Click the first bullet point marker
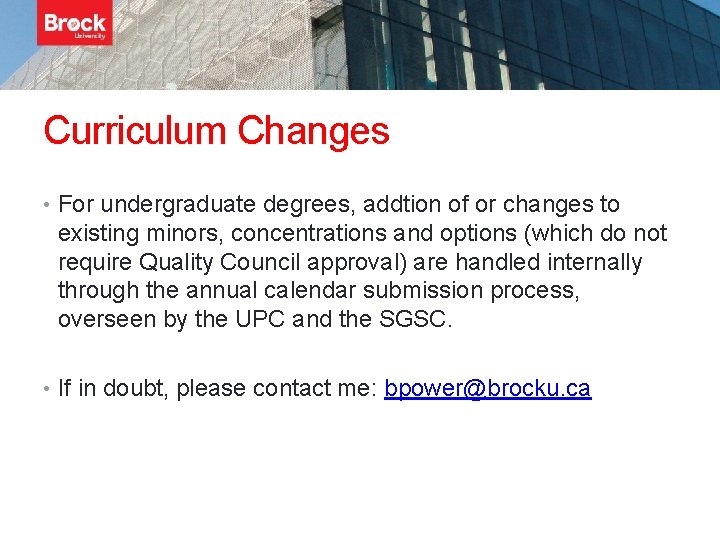720x540 pixels. pyautogui.click(x=47, y=206)
